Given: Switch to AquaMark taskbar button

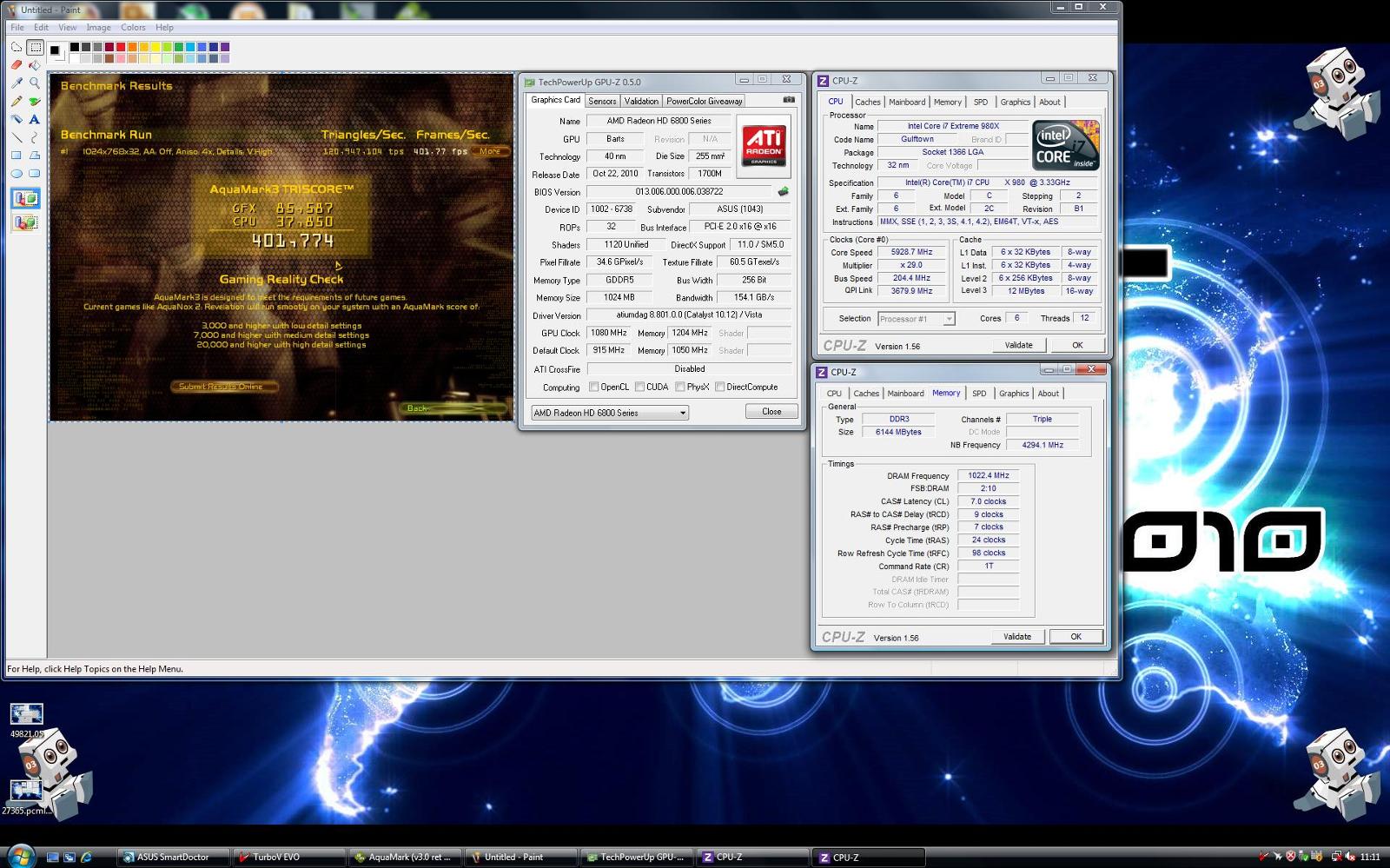Looking at the screenshot, I should tap(405, 857).
